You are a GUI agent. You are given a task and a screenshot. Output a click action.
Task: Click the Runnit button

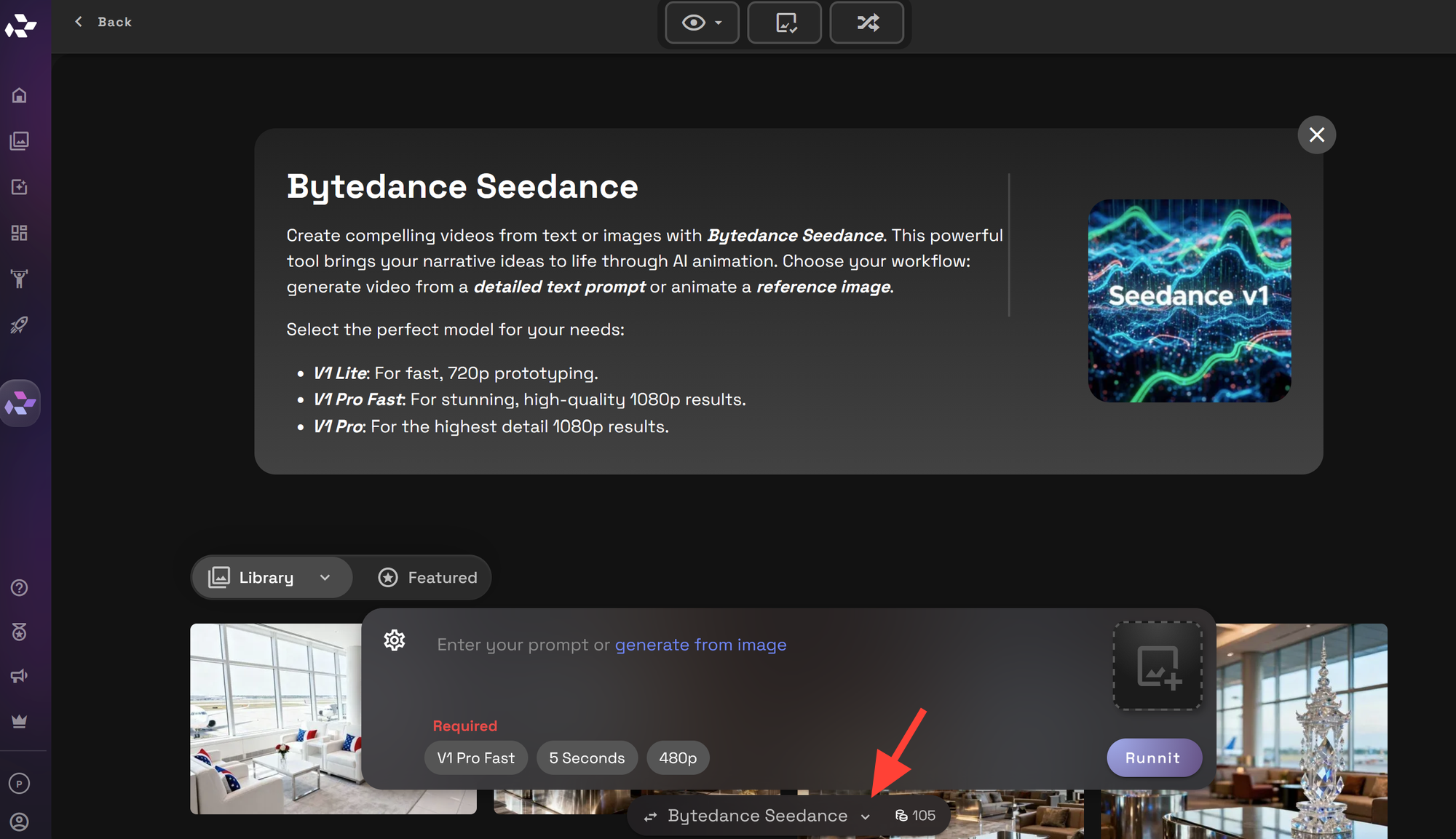(x=1153, y=758)
